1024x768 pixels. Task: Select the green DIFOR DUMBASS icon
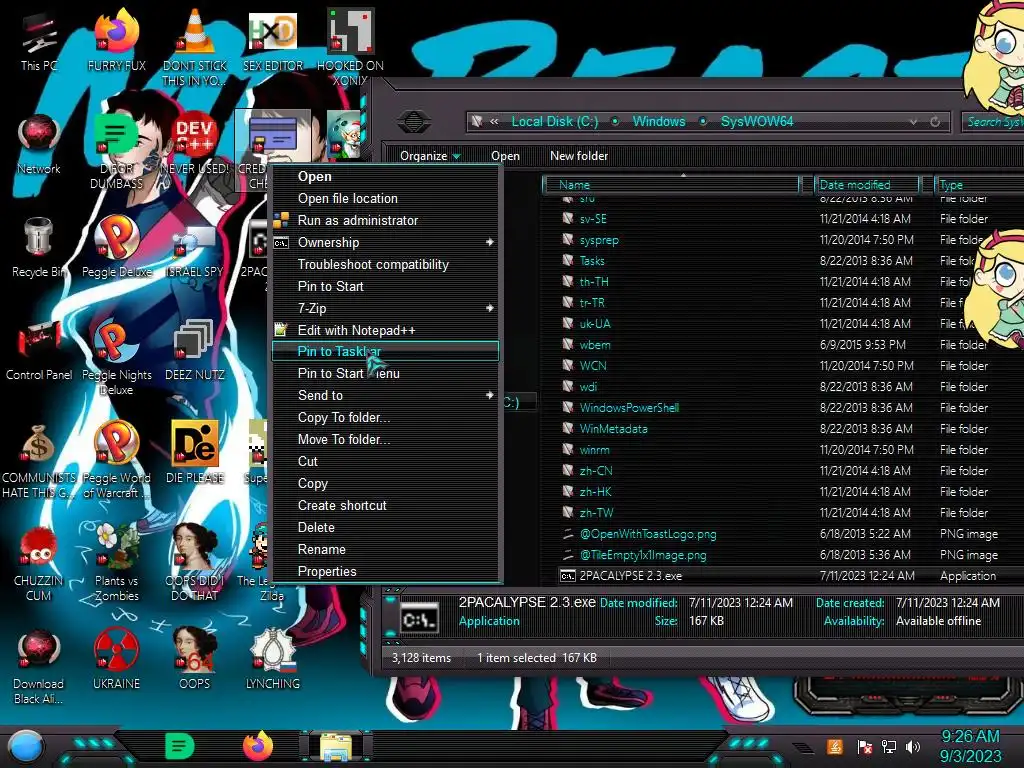click(116, 150)
